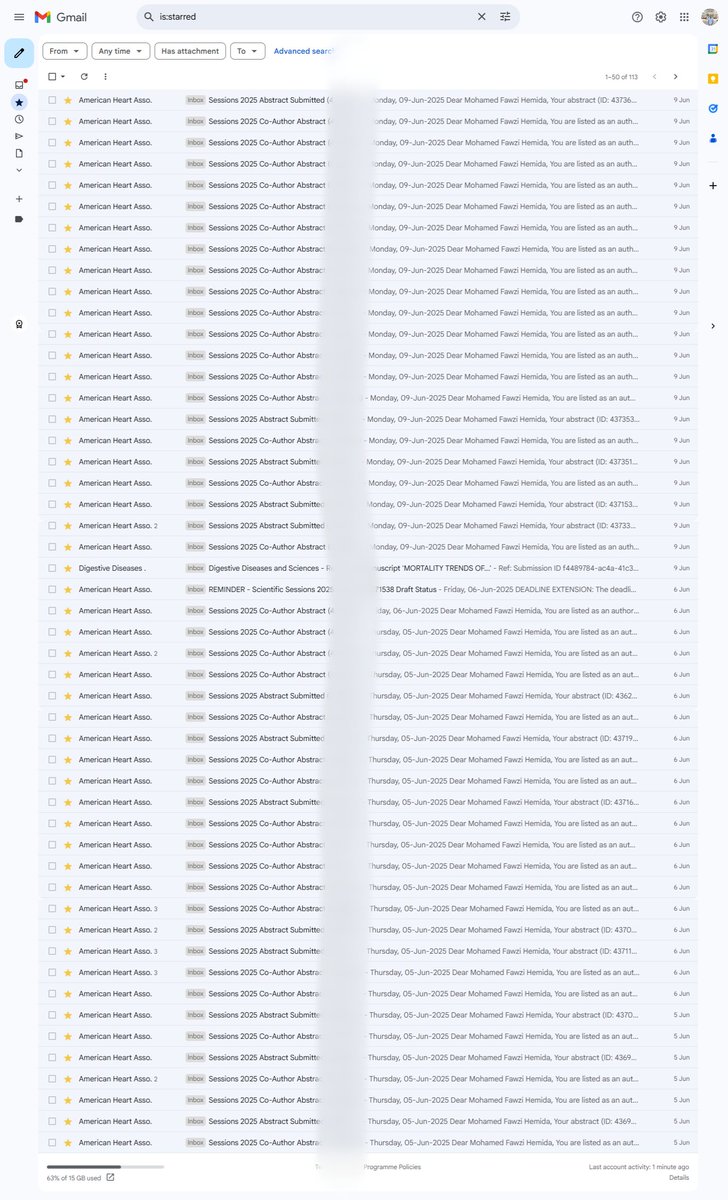Open the select-all dropdown arrow

click(63, 76)
